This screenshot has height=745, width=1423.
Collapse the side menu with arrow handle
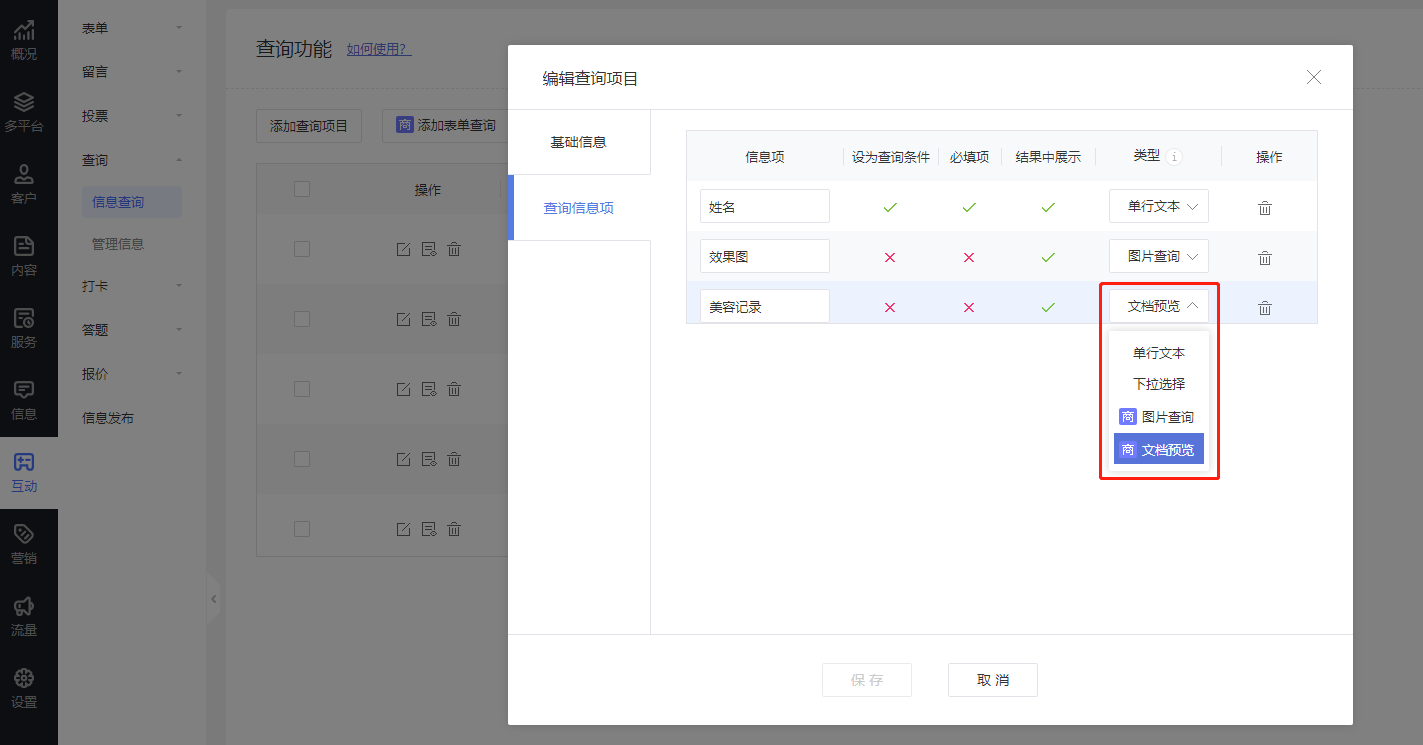tap(213, 599)
